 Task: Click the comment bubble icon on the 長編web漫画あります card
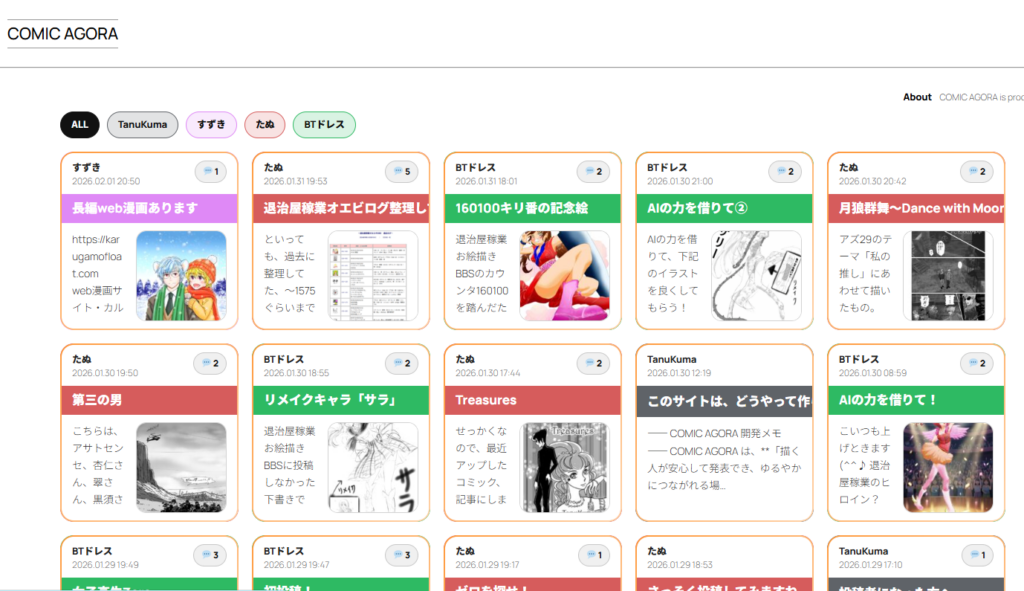pos(210,172)
